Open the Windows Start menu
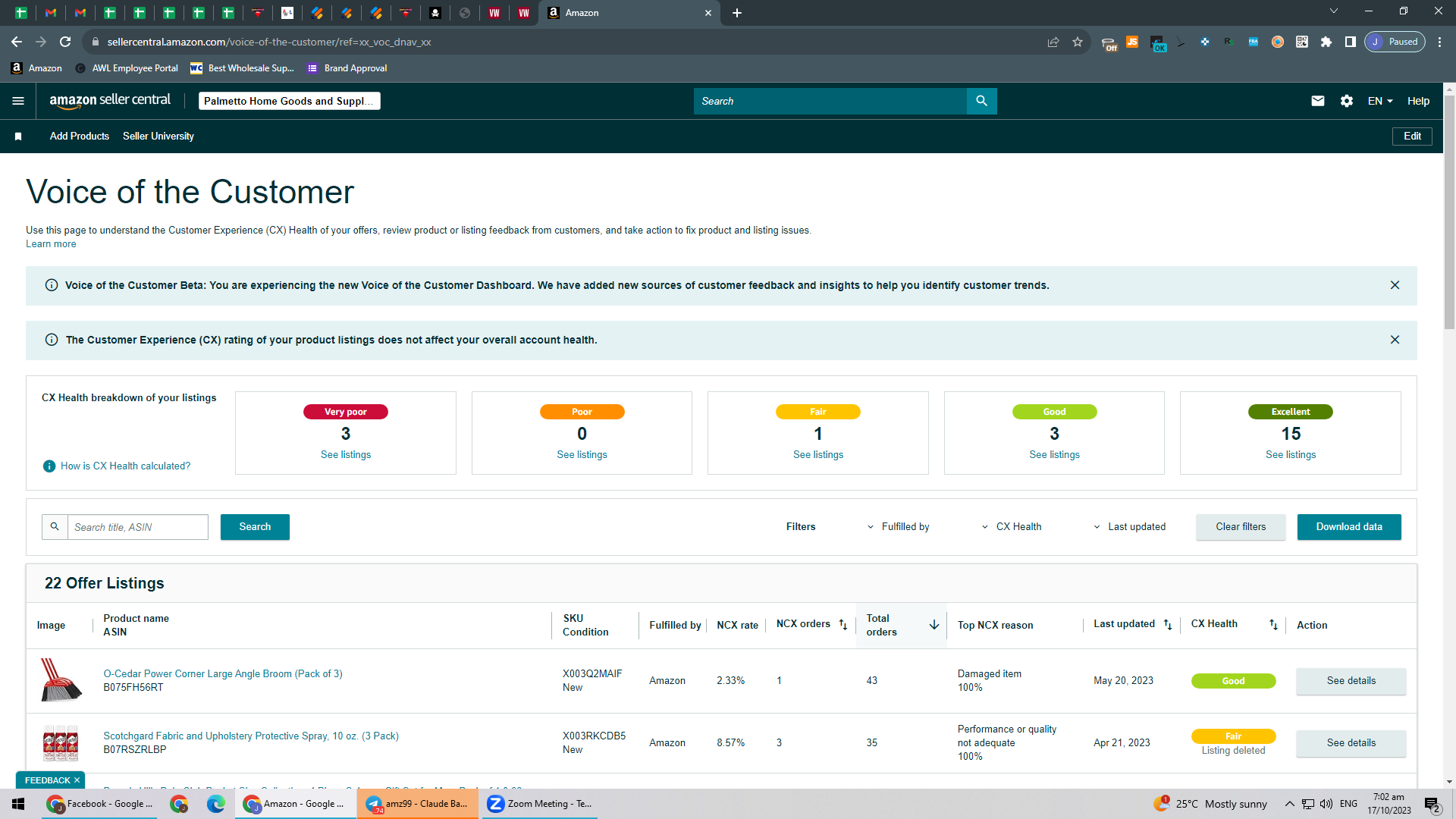 (18, 804)
